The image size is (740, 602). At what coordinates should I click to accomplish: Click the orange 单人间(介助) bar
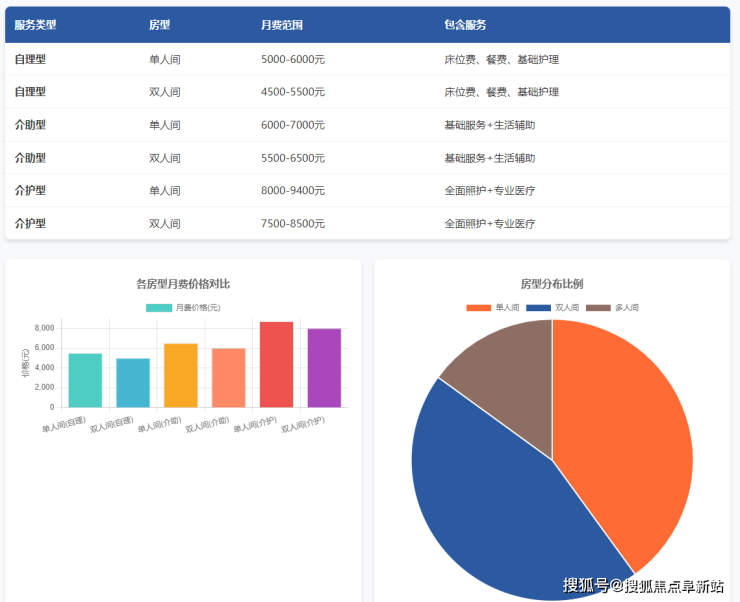click(181, 376)
